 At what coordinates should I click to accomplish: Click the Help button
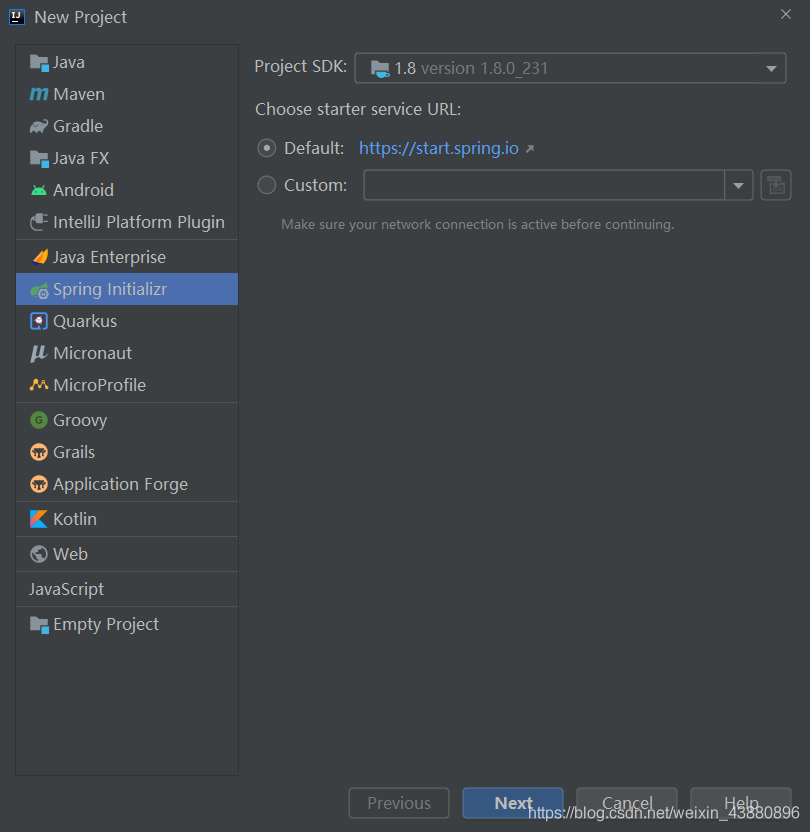point(741,803)
